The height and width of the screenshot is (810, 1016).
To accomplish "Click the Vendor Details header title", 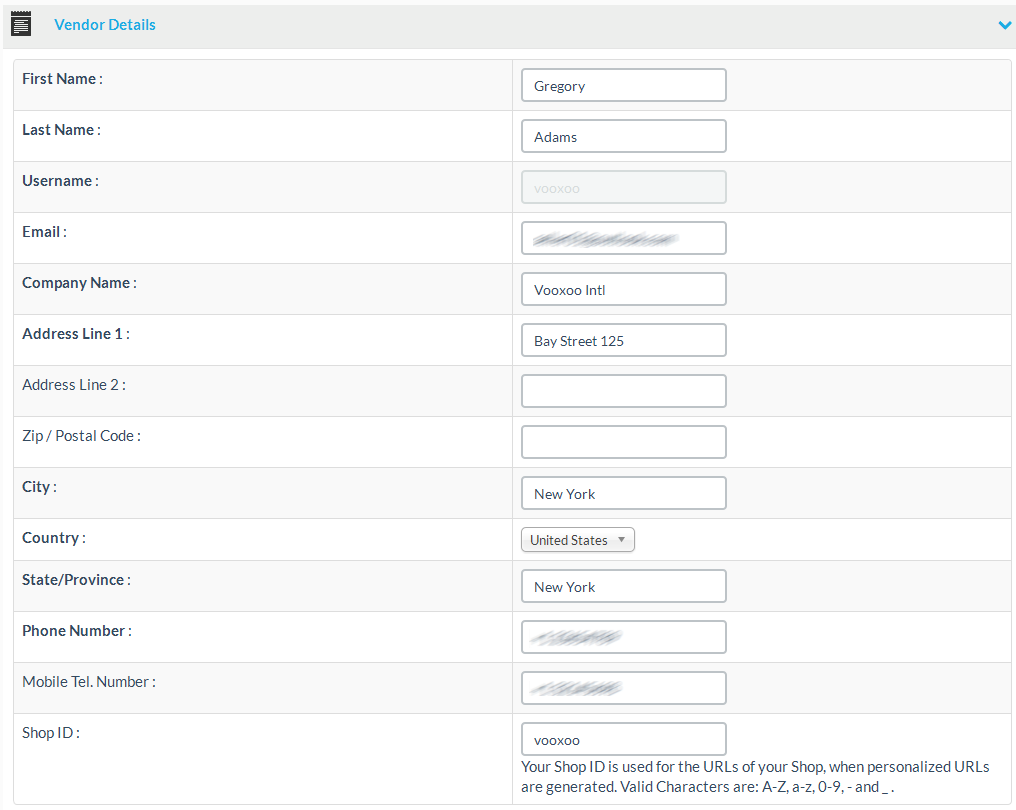I will [x=105, y=25].
